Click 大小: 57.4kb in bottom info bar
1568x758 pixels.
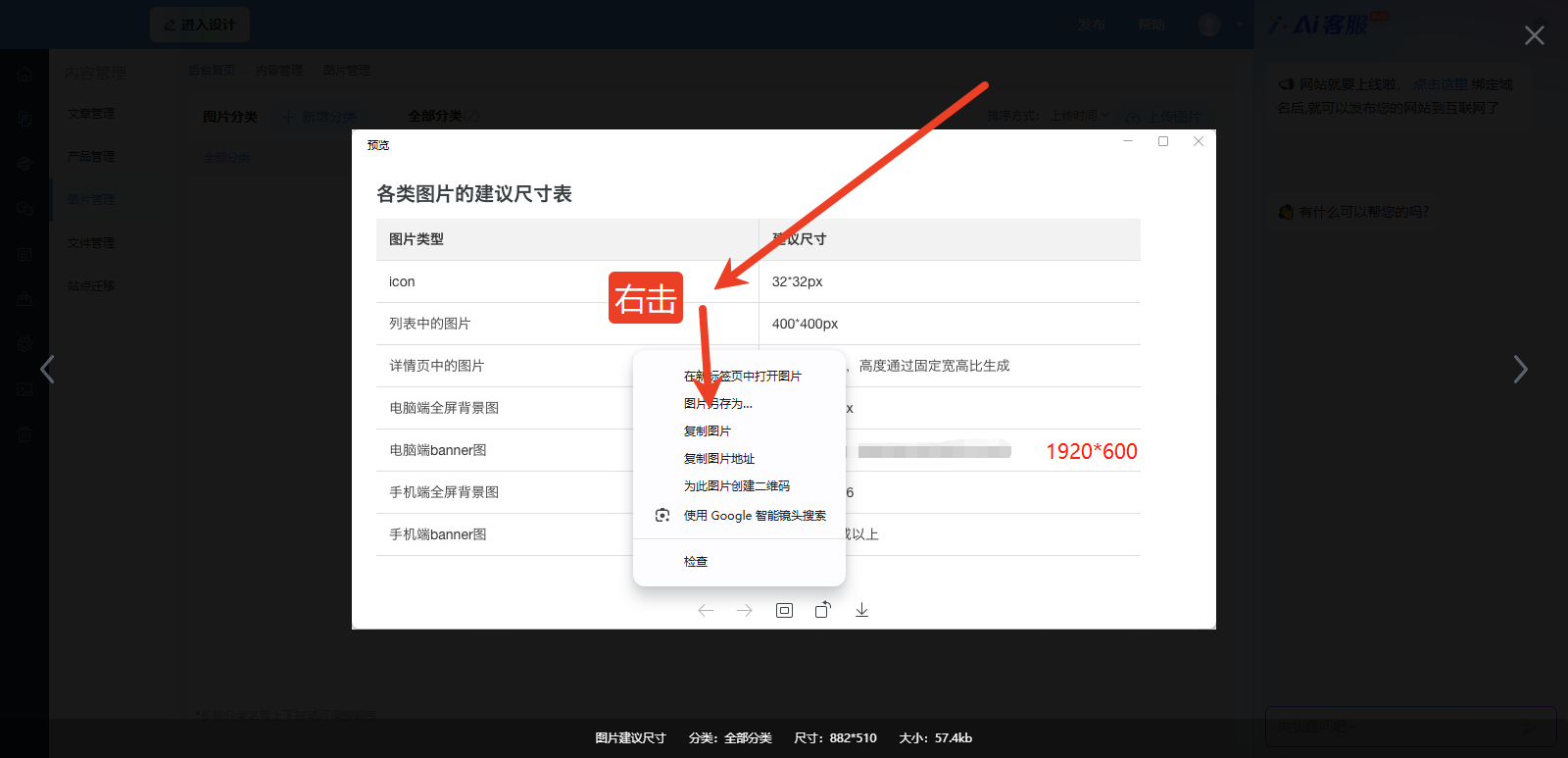coord(936,738)
